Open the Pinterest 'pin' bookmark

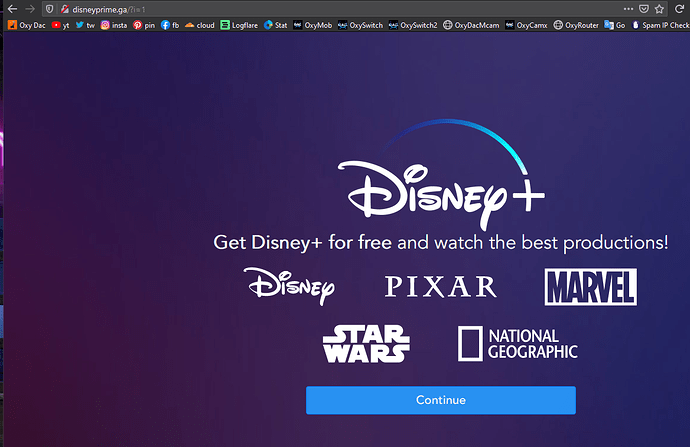tap(145, 25)
